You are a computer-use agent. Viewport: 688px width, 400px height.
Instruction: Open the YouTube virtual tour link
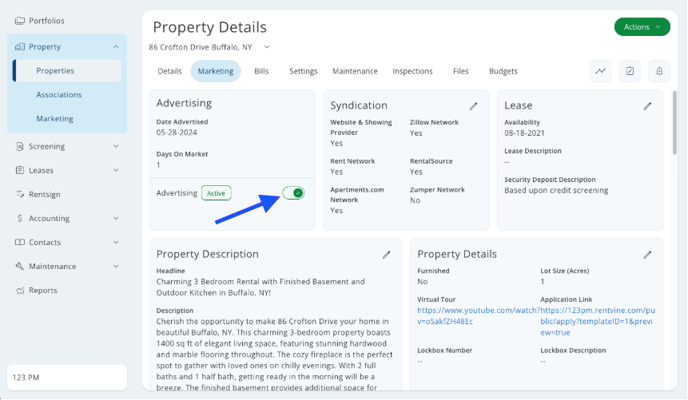470,316
